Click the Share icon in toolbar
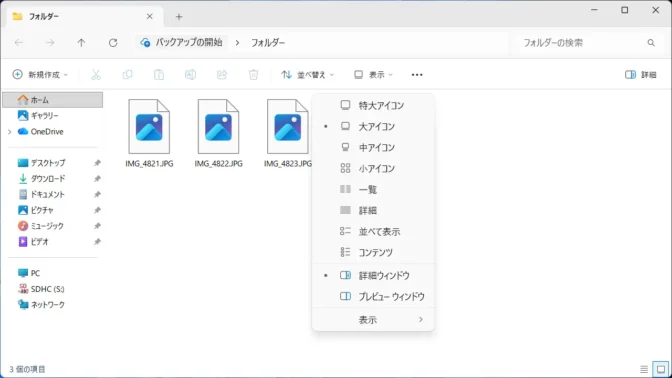The height and width of the screenshot is (378, 672). coord(222,75)
